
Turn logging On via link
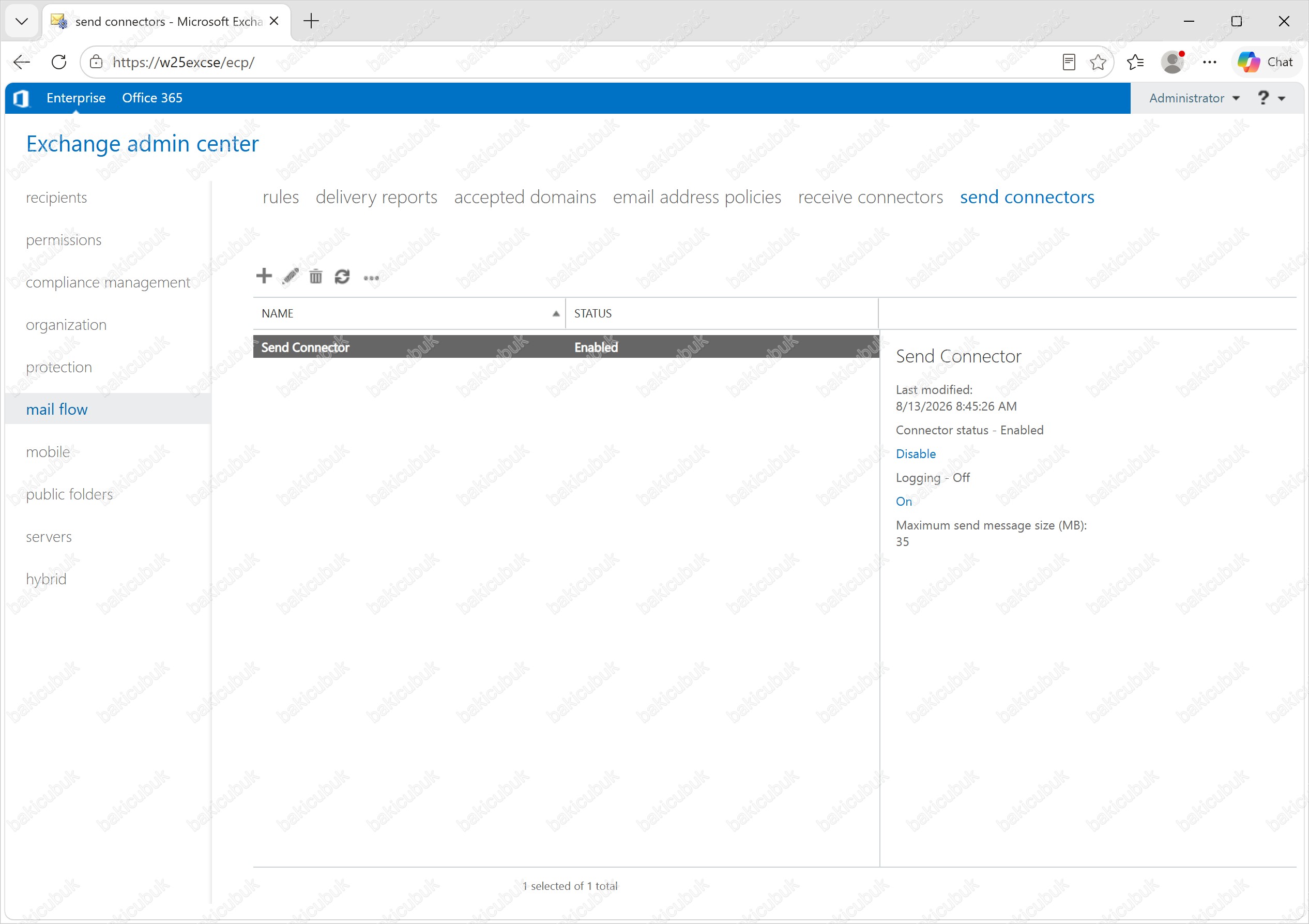(904, 502)
